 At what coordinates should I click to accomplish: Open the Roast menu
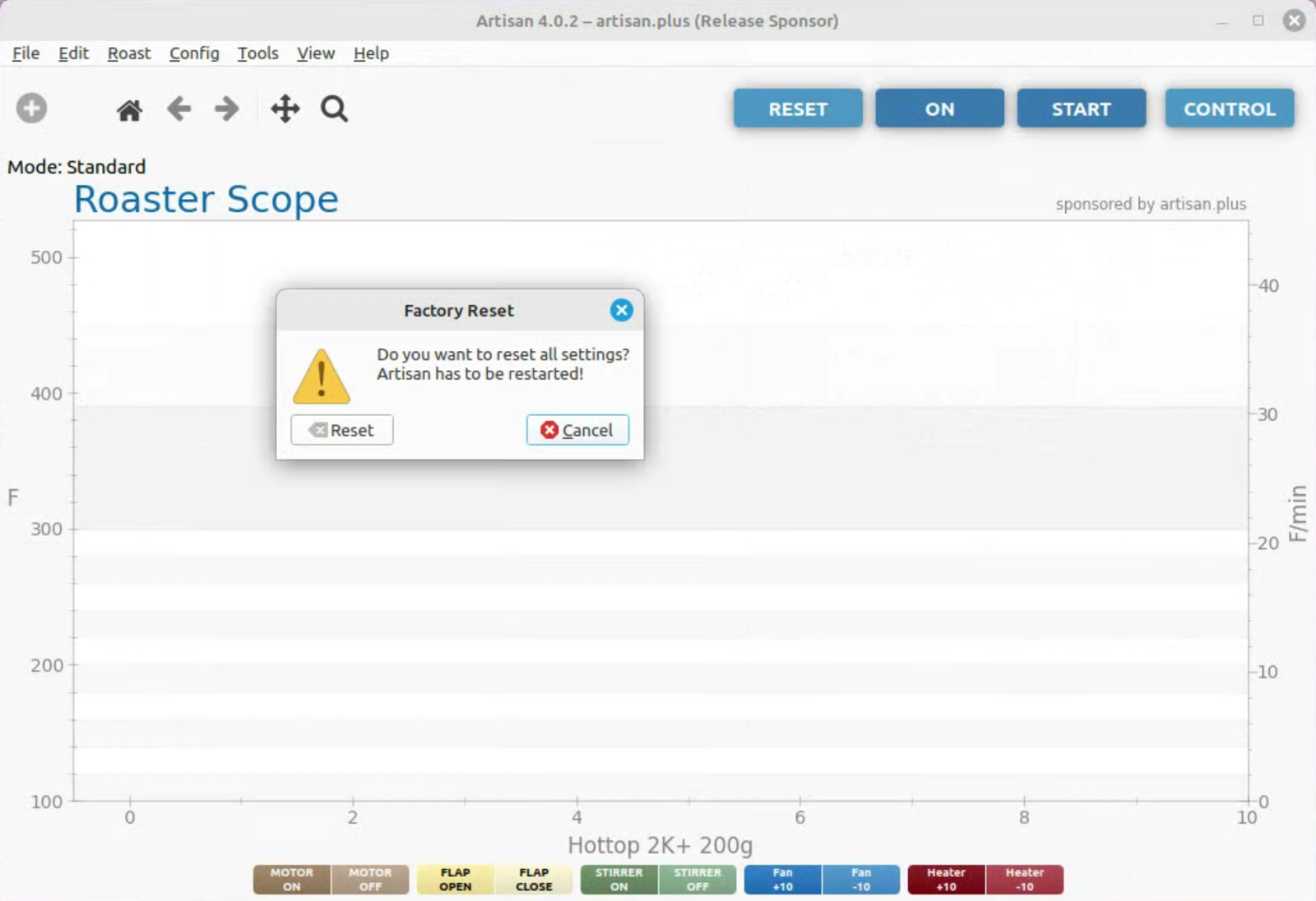[129, 53]
